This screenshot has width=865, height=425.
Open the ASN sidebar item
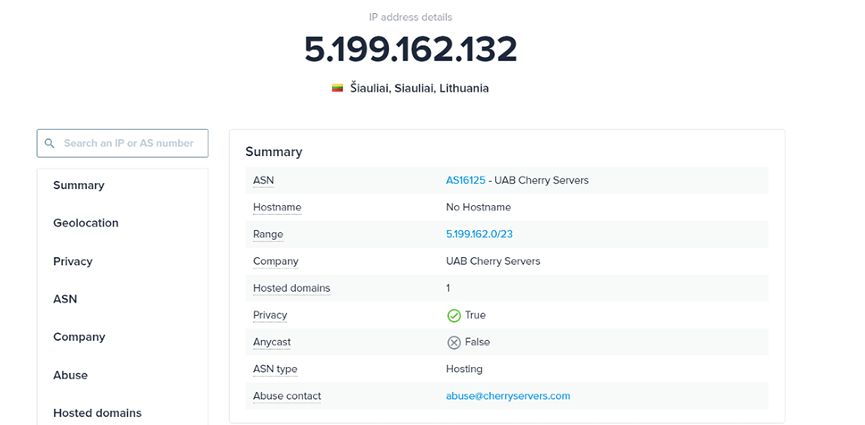pos(65,299)
